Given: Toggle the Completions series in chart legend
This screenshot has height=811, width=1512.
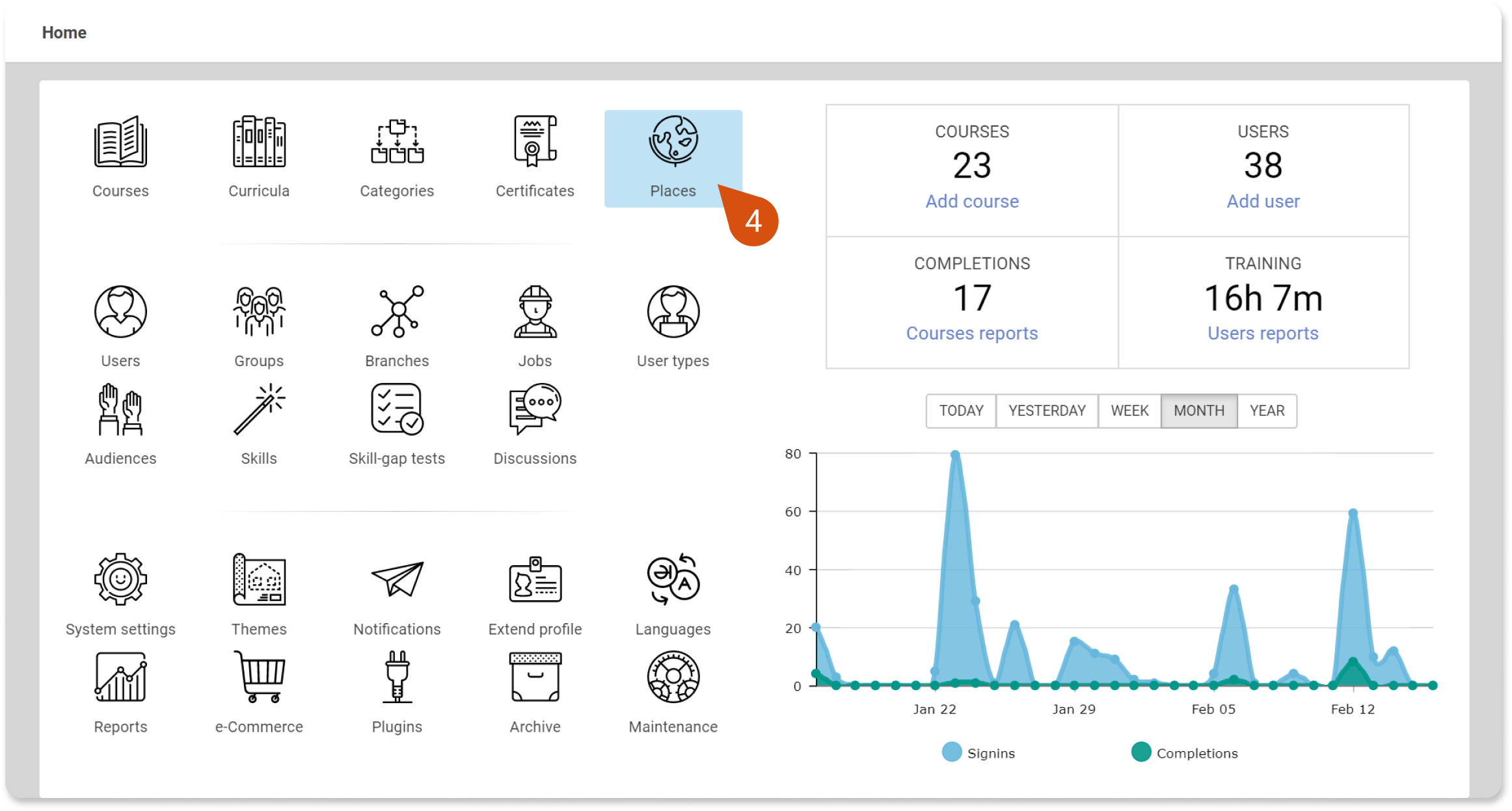Looking at the screenshot, I should click(1185, 752).
